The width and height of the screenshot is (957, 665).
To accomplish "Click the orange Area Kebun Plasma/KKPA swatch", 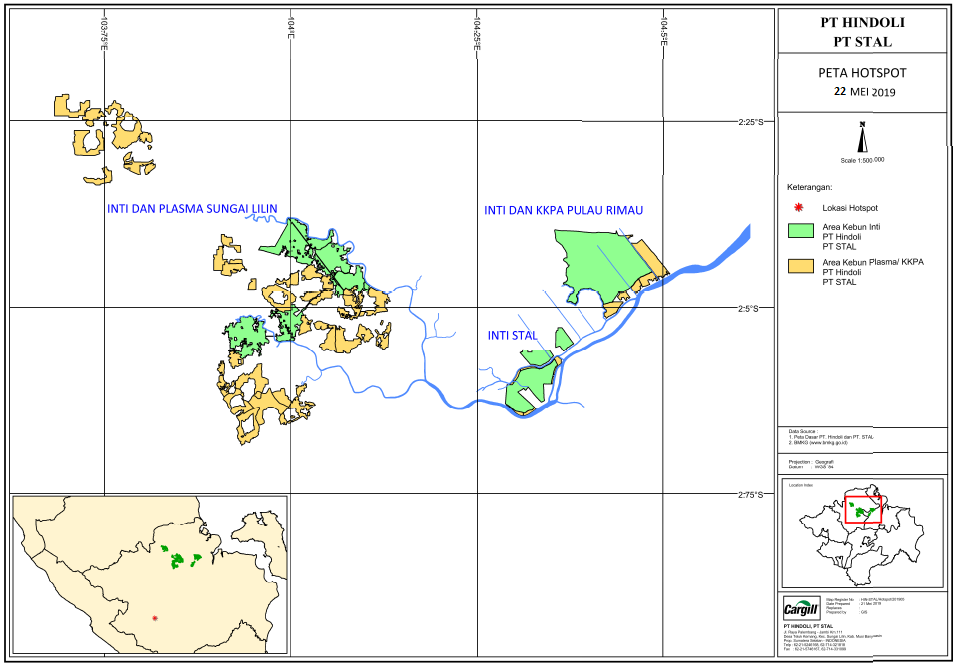I will [800, 266].
